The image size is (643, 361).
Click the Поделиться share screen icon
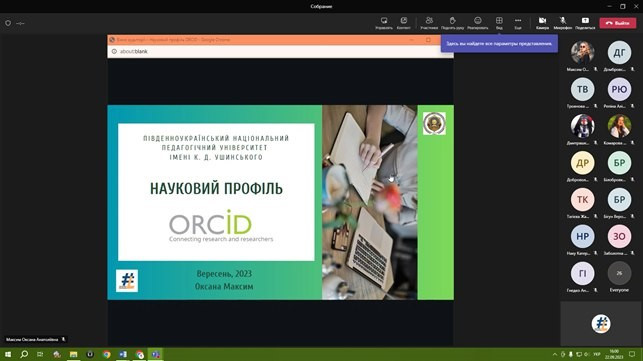click(585, 23)
